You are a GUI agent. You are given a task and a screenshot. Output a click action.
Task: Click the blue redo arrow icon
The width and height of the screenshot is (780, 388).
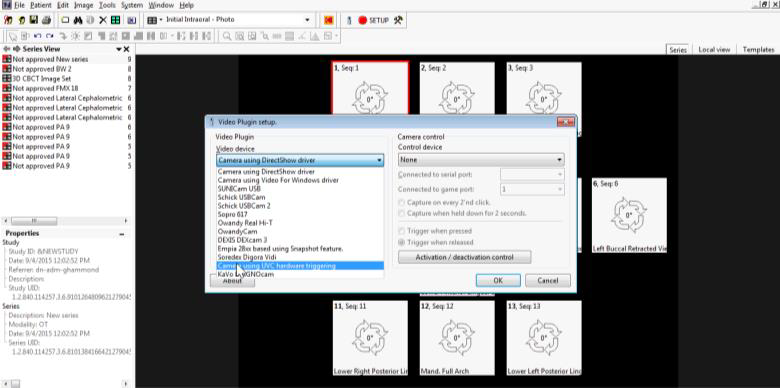coord(50,36)
